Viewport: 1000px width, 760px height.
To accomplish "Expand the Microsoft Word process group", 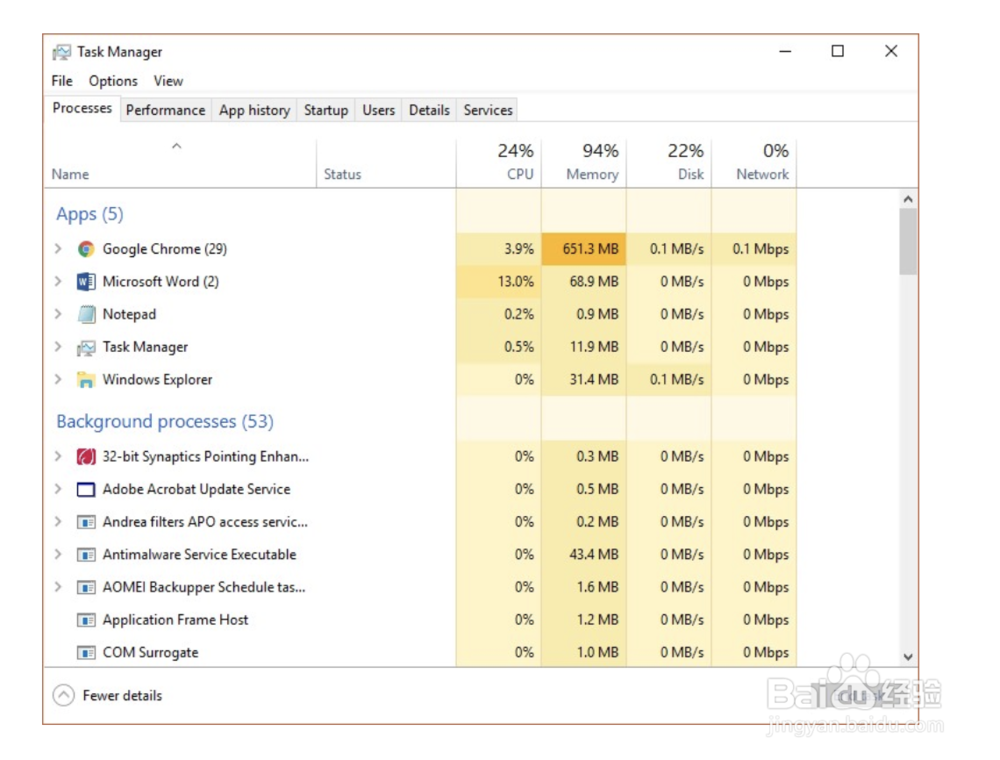I will click(x=58, y=281).
